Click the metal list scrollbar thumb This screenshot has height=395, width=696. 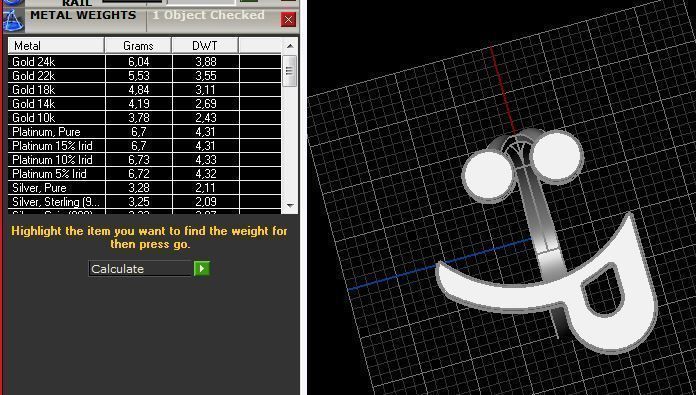[290, 71]
